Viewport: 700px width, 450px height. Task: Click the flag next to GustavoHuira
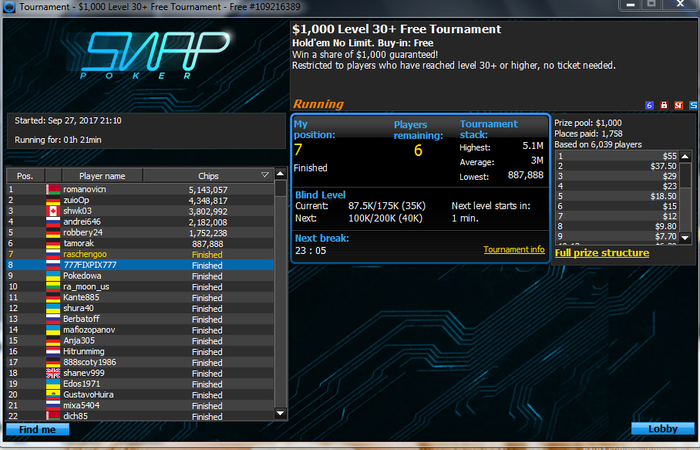click(53, 395)
